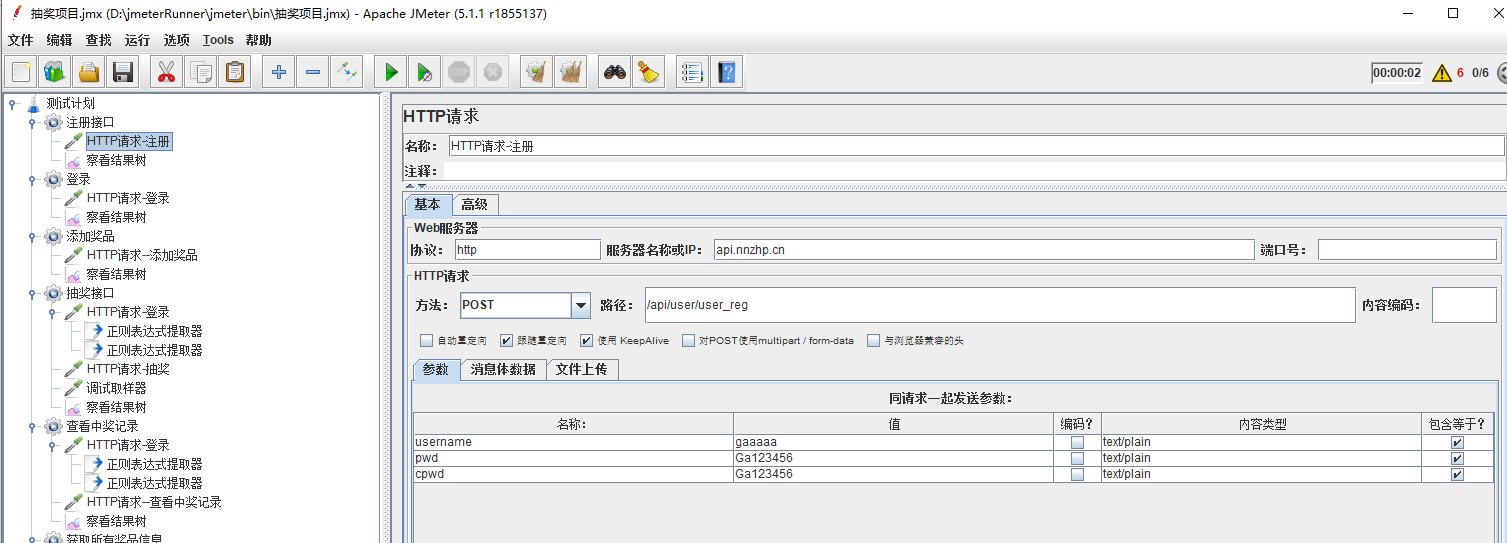The width and height of the screenshot is (1507, 543).
Task: Create a new test plan via toolbar
Action: (x=22, y=72)
